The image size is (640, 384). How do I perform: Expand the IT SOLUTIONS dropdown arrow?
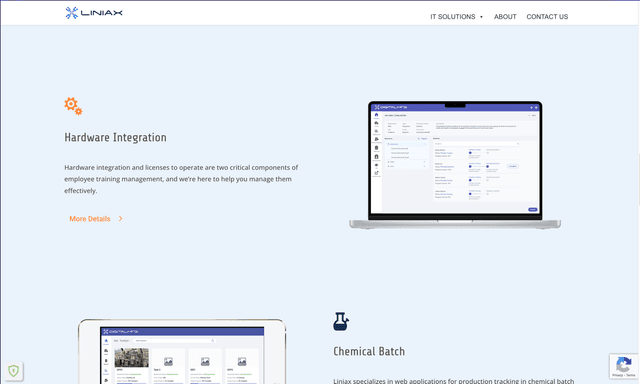[x=481, y=17]
